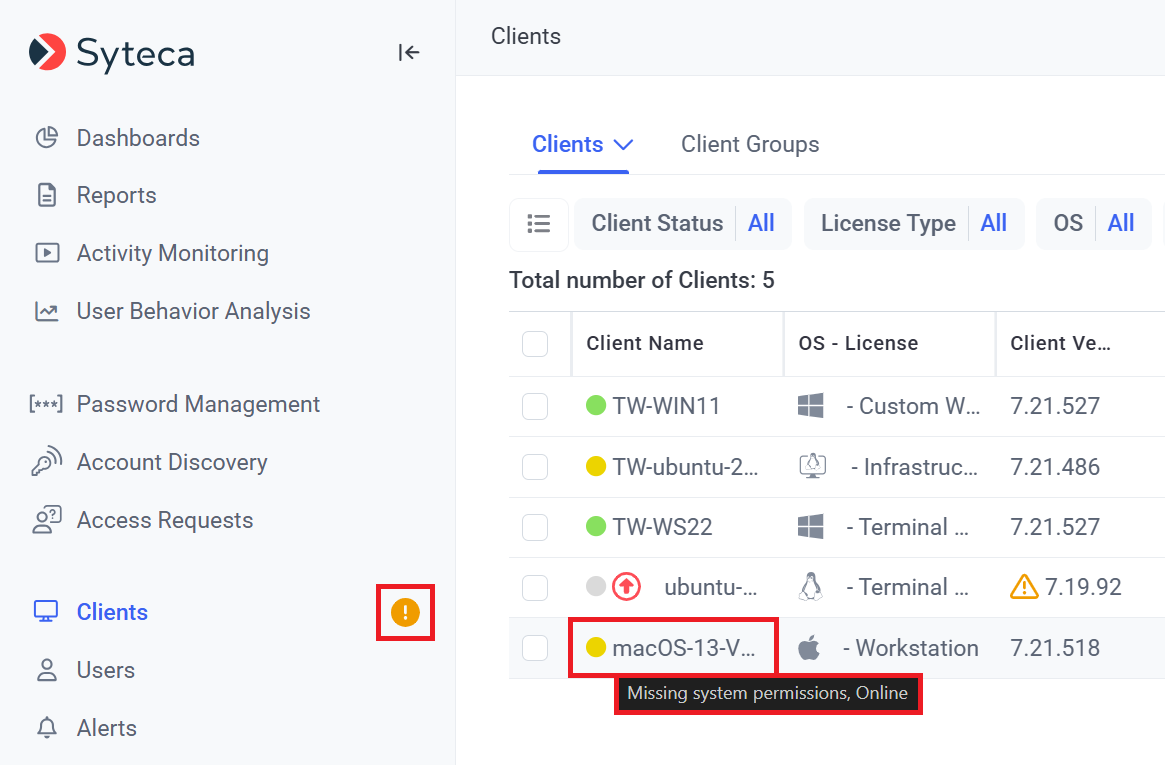Switch to the Client Groups tab
1165x765 pixels.
click(x=750, y=144)
